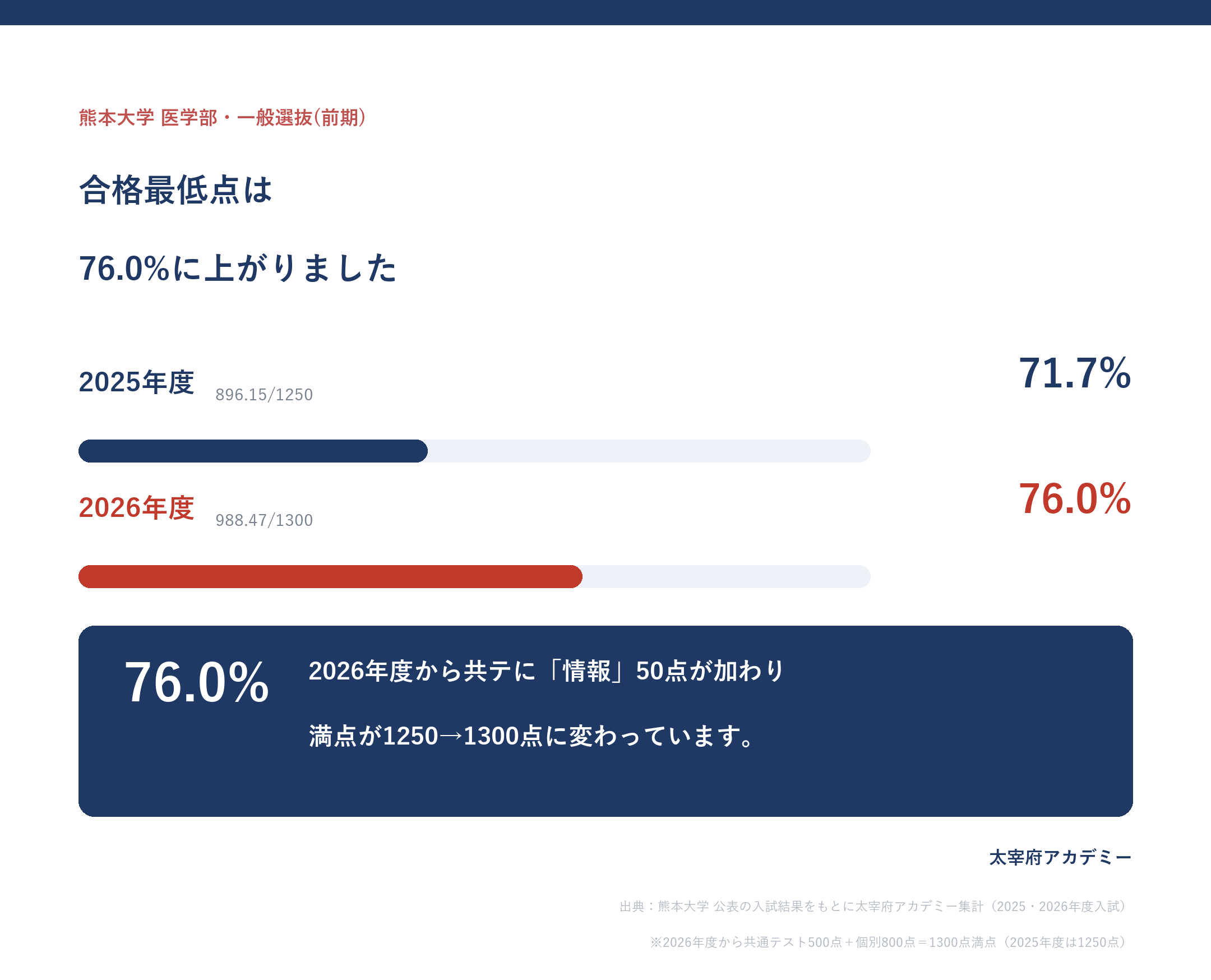
Task: Click the 71.7% percentage value
Action: 1074,373
